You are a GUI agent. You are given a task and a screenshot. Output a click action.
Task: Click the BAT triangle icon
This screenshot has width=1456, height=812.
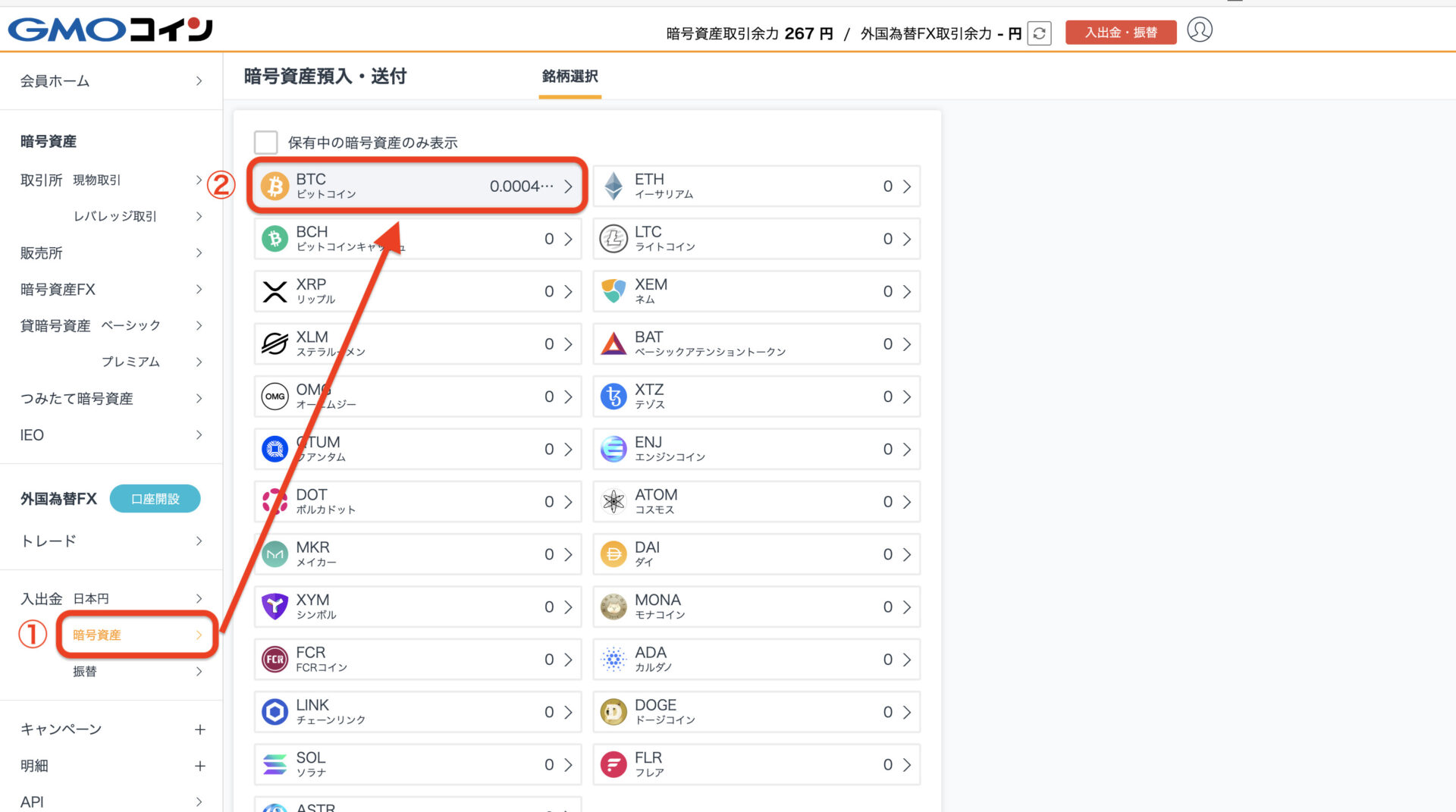613,343
